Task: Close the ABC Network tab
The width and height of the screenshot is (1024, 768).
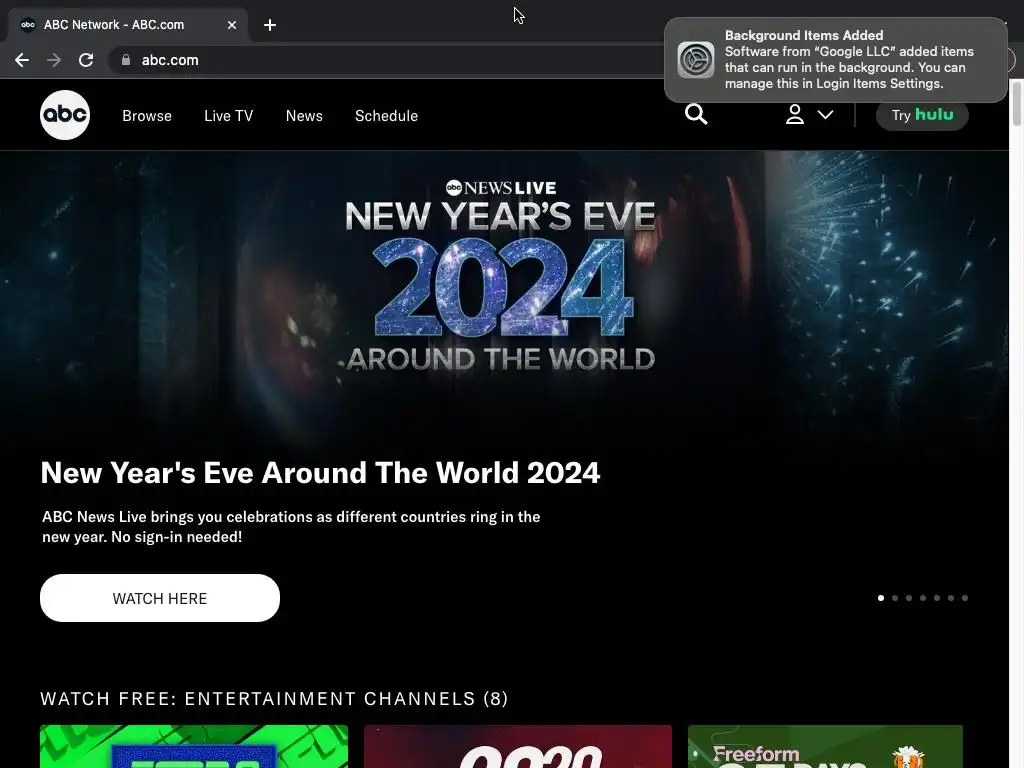Action: pos(232,25)
